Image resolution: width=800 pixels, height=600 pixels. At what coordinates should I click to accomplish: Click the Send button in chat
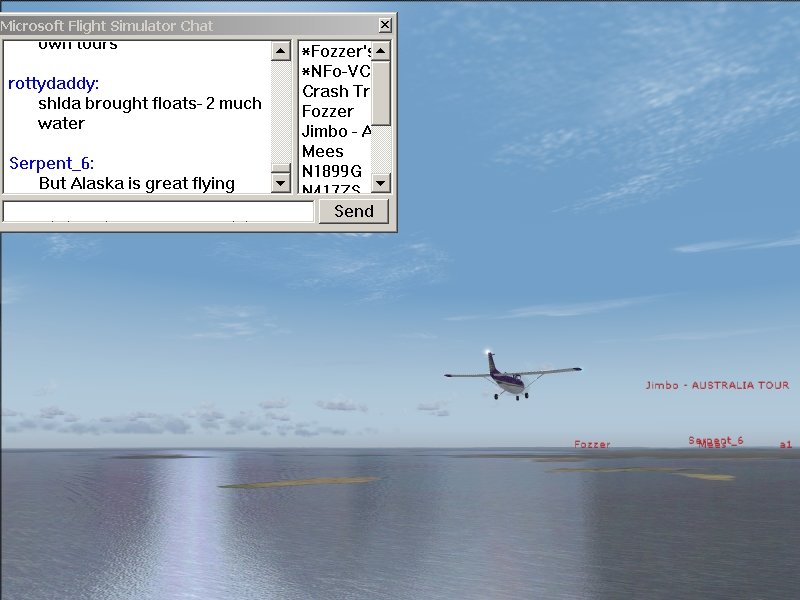[354, 211]
